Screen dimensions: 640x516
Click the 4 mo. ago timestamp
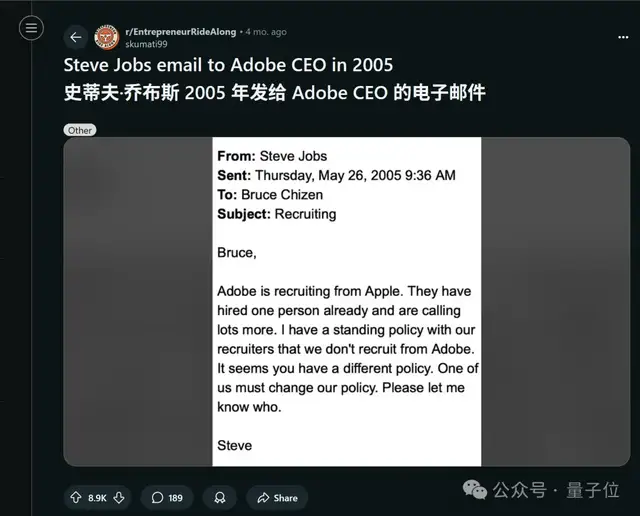265,32
